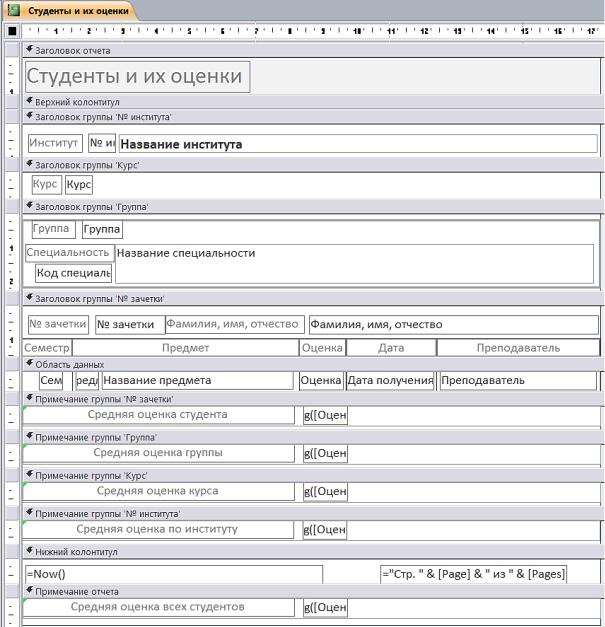This screenshot has height=627, width=605.
Task: Click the report title label 'Студенты и их оценки'
Action: coord(138,76)
